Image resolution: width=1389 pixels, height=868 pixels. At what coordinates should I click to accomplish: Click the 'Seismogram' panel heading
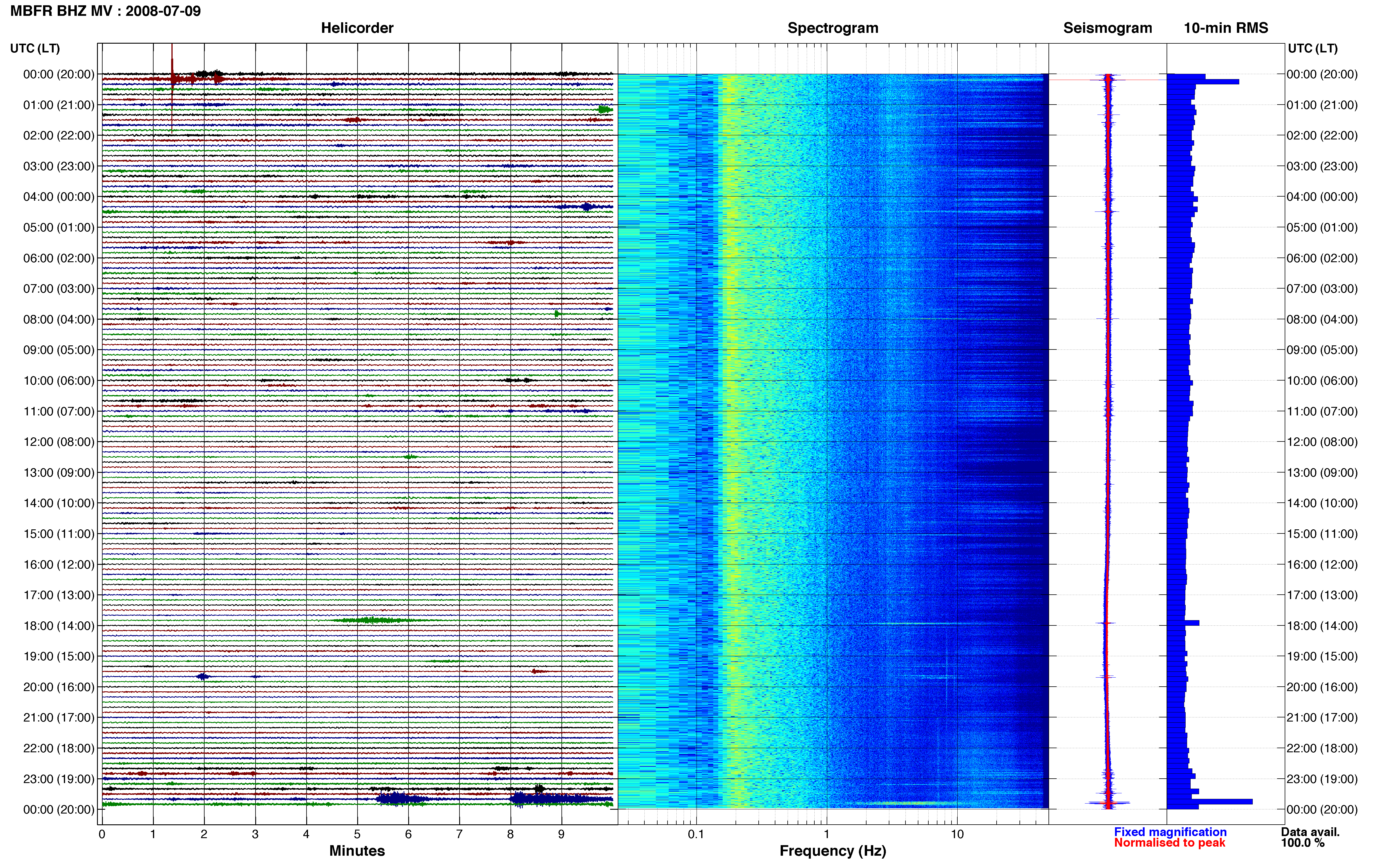(x=1108, y=28)
